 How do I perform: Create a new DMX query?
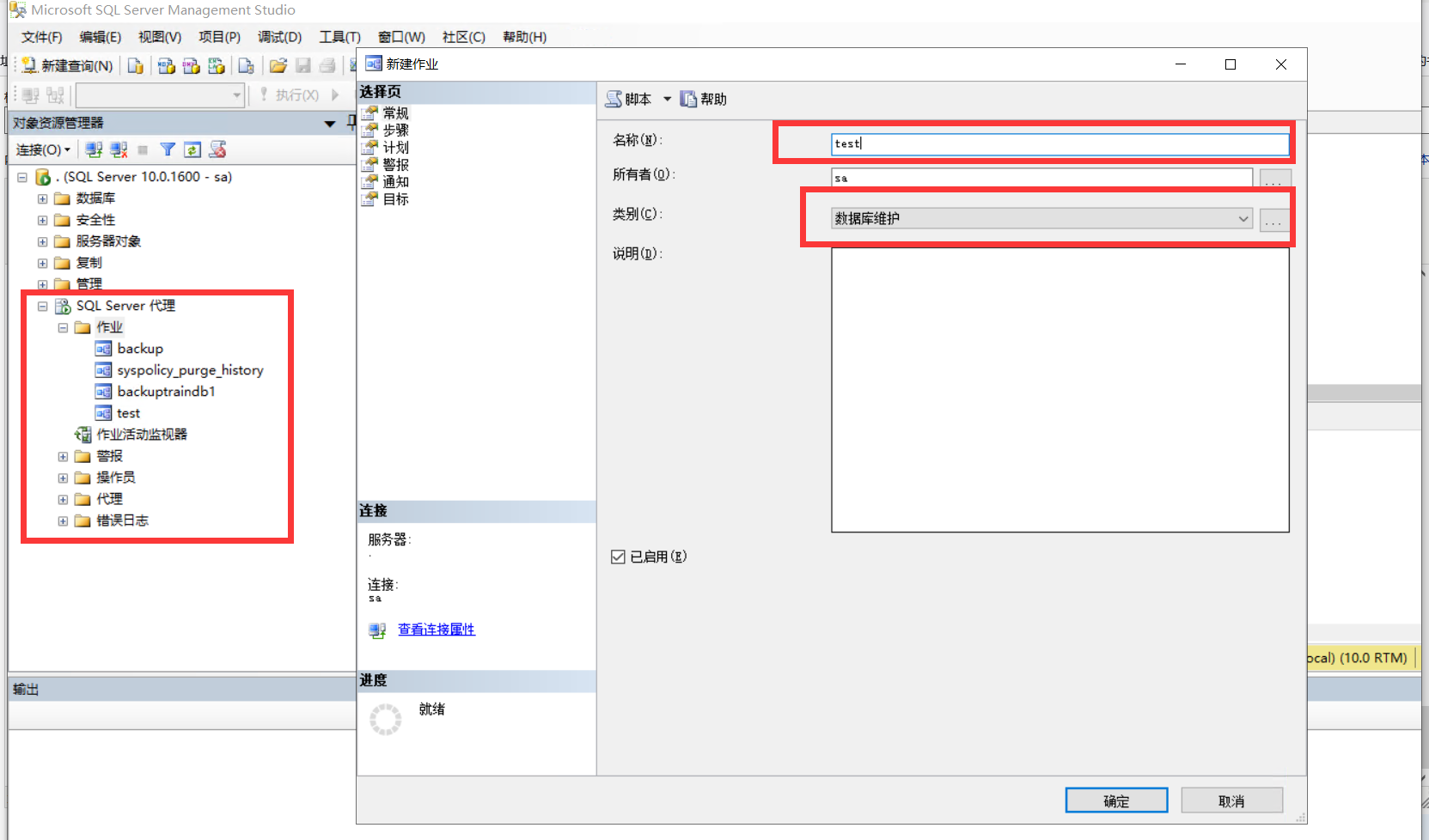tap(192, 66)
